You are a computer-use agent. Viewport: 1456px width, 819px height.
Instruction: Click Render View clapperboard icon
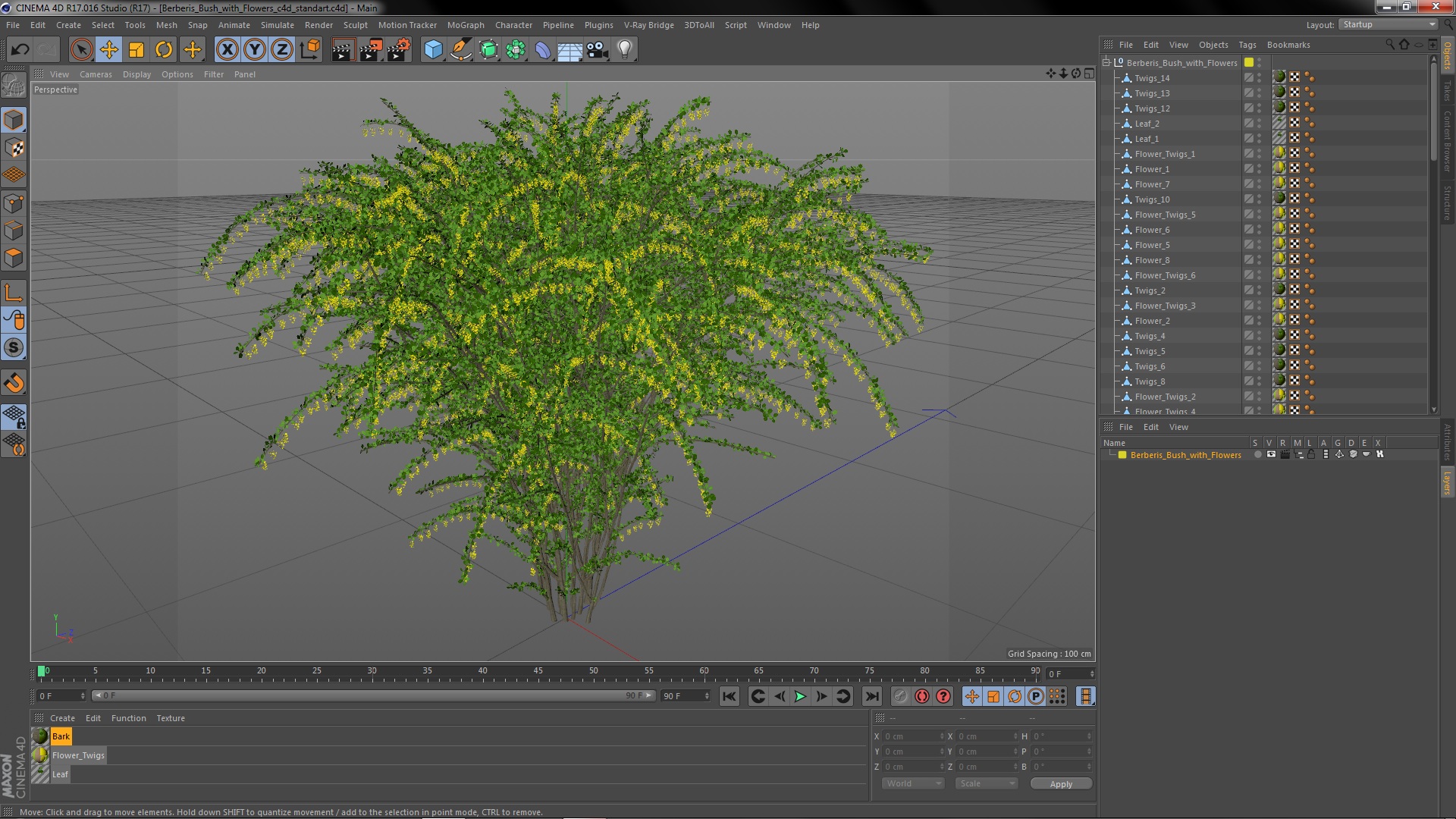[x=343, y=50]
